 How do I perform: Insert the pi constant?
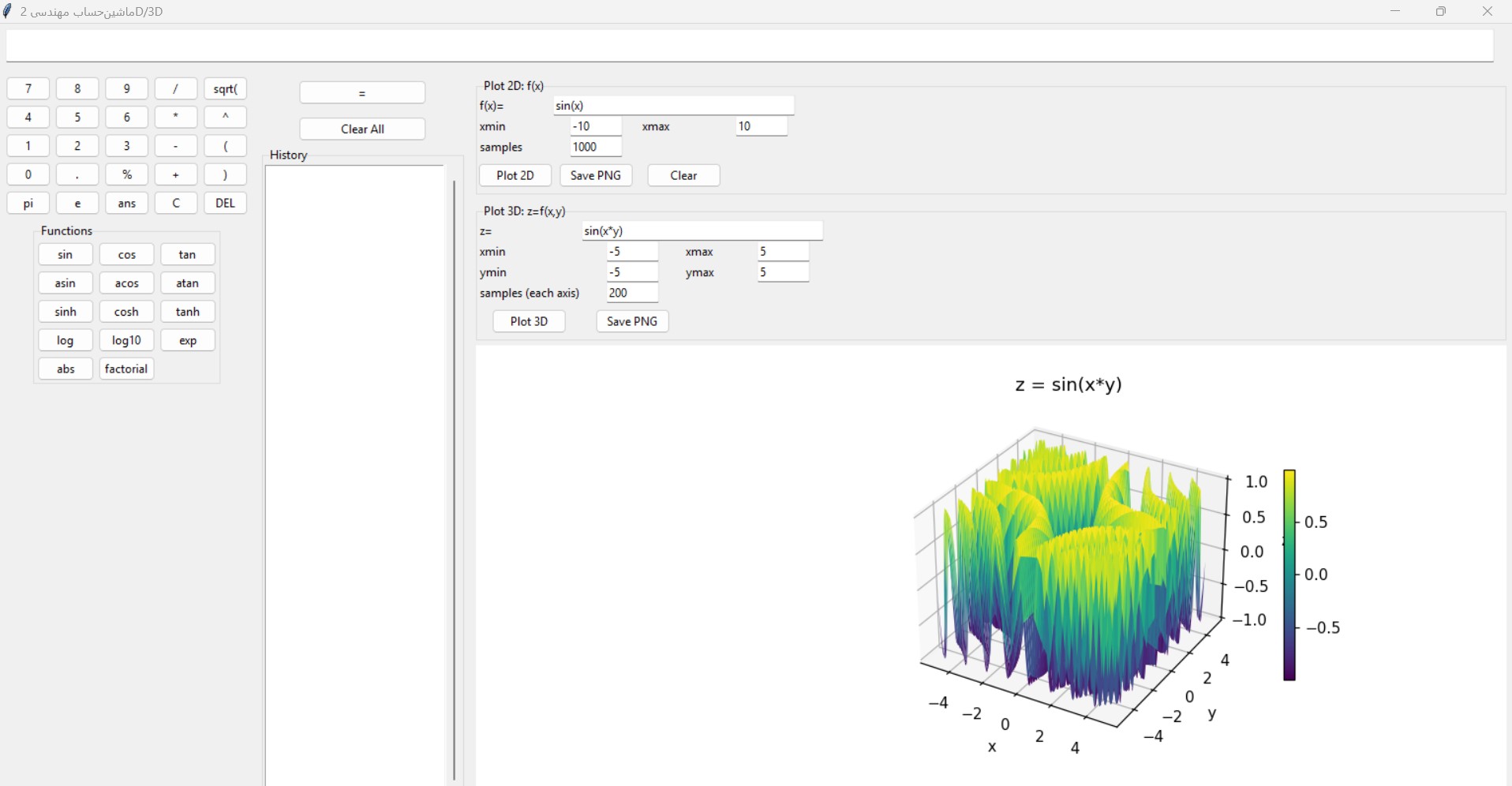(28, 204)
